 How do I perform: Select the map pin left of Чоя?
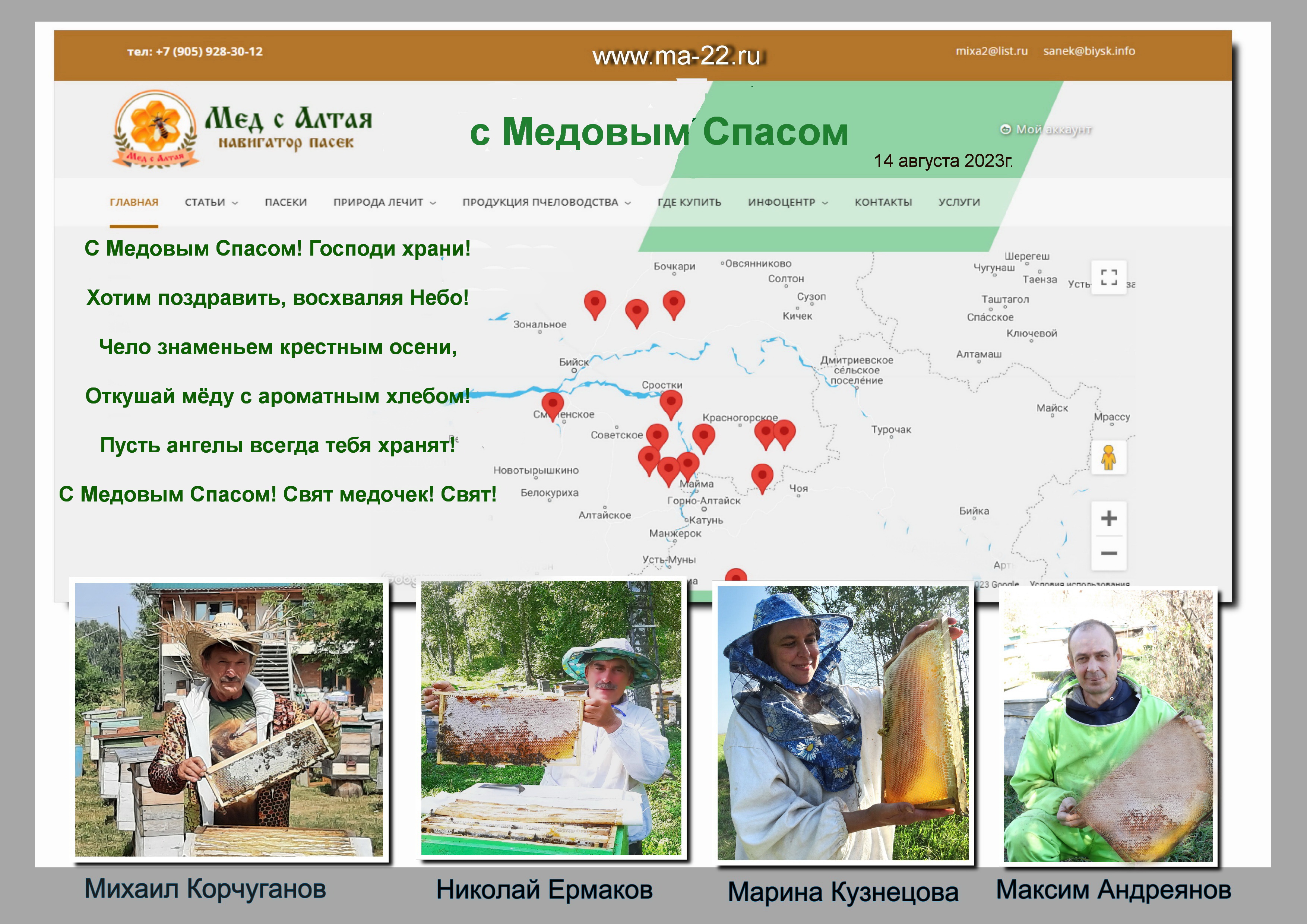tap(762, 479)
